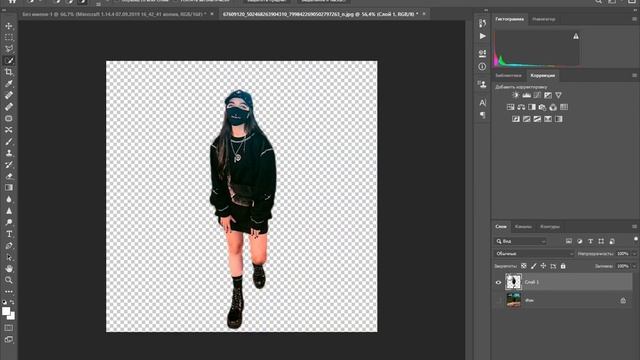
Task: Select the Lasso tool
Action: 9,49
